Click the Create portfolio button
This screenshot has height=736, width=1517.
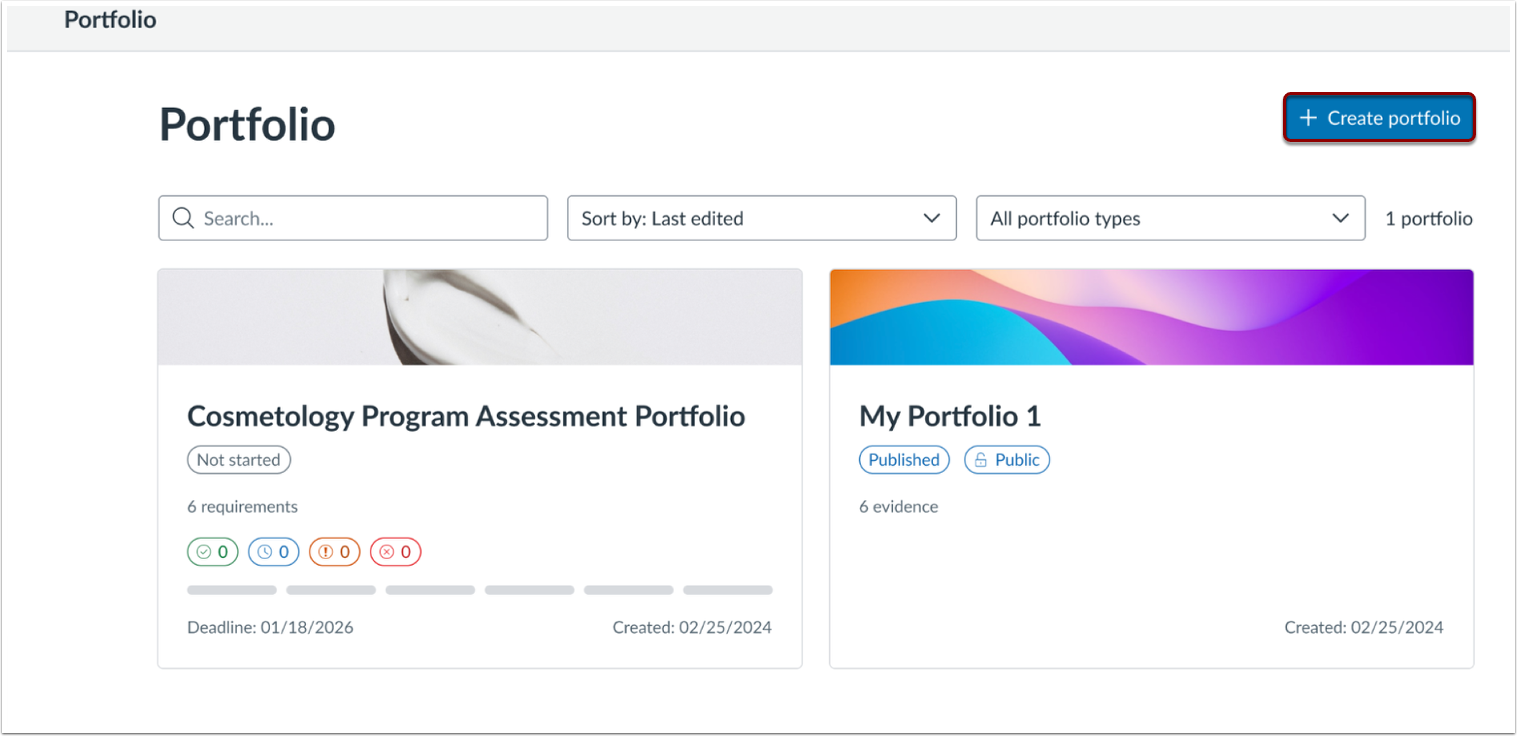(1379, 118)
